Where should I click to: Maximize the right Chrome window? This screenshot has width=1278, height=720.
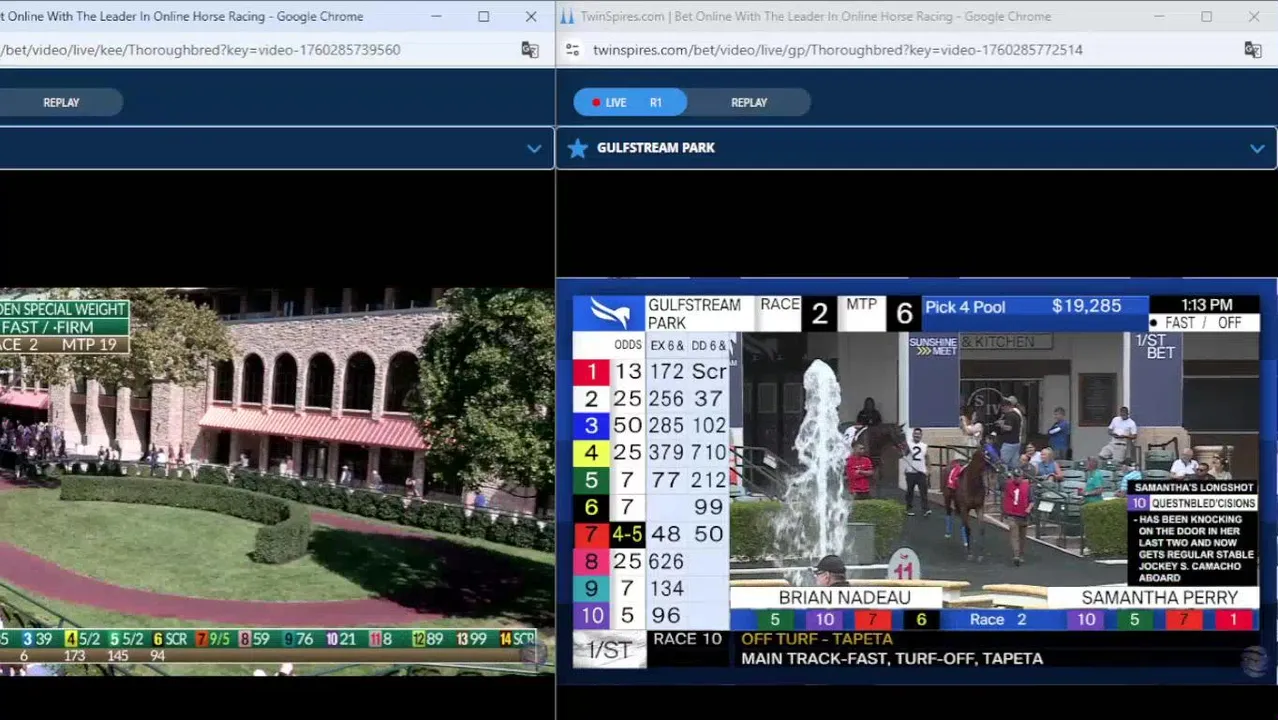pos(1207,16)
